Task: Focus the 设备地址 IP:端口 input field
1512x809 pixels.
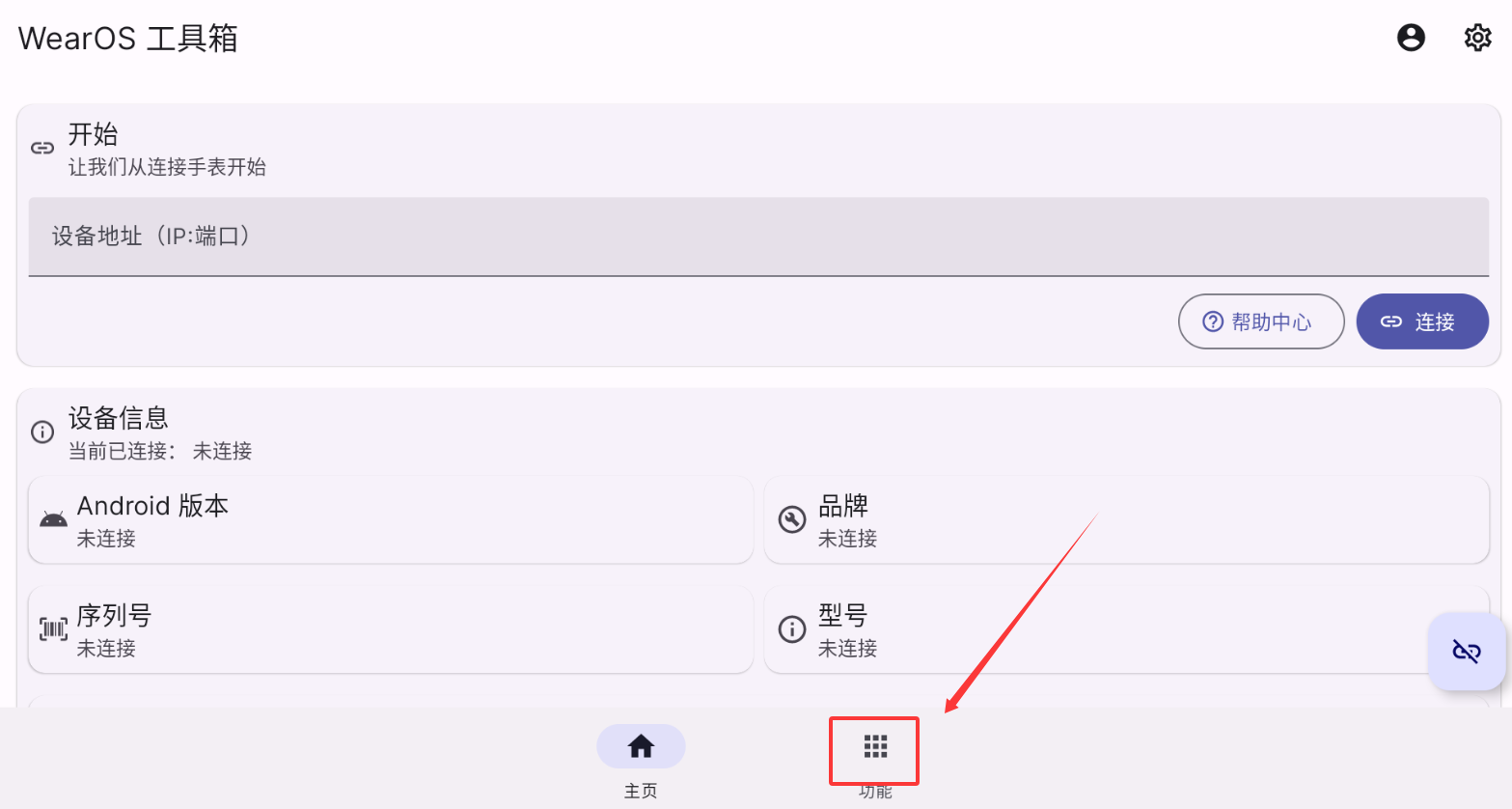Action: [x=758, y=237]
